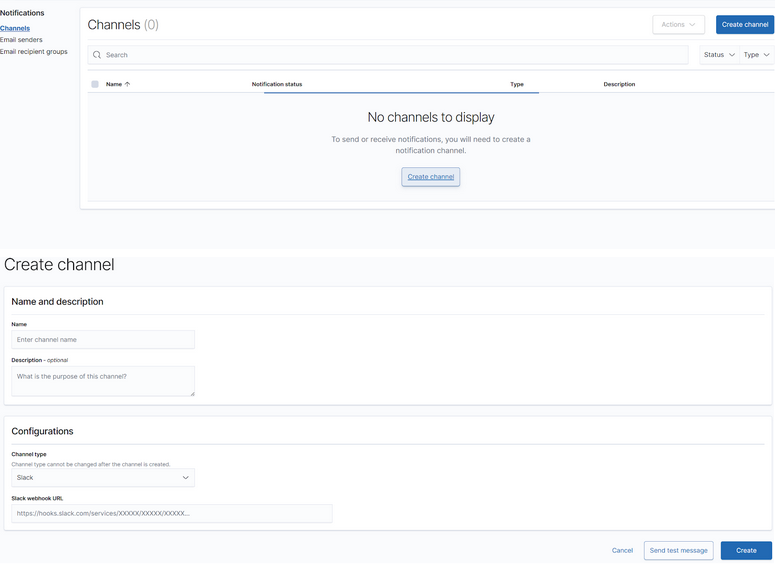Screen dimensions: 778x566
Task: Click the blue Create button
Action: 746,550
